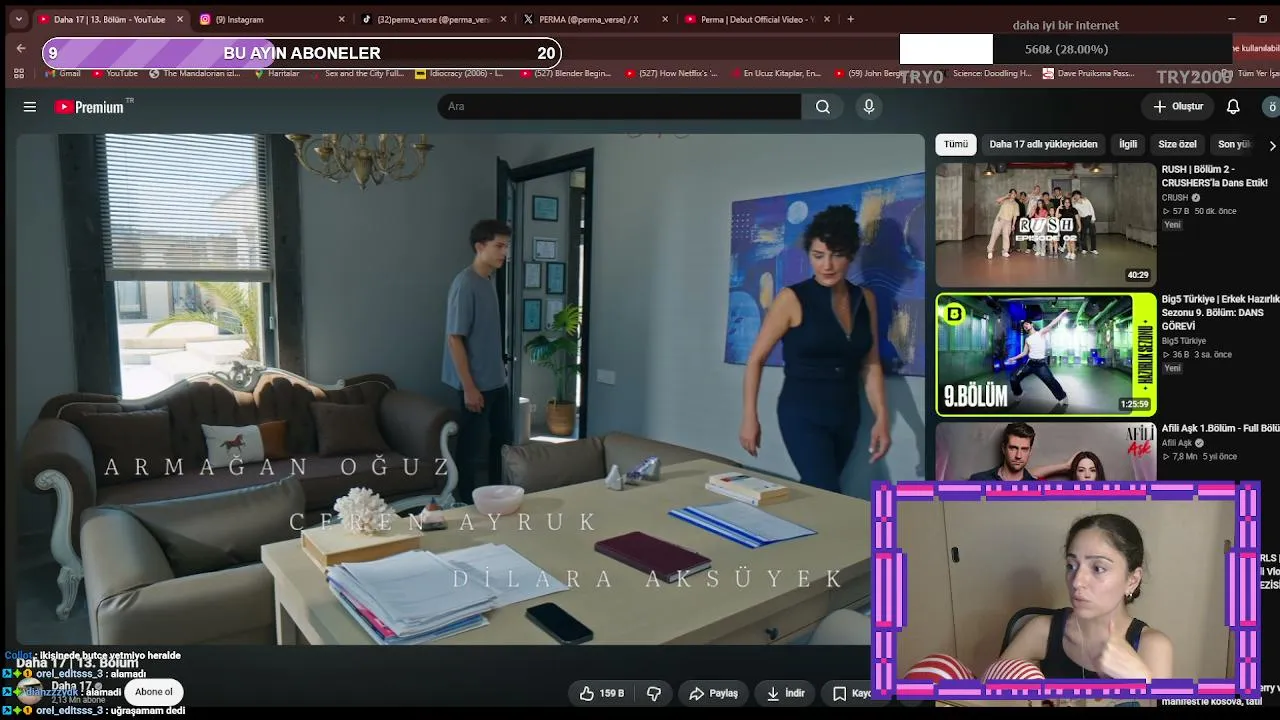Image resolution: width=1280 pixels, height=720 pixels.
Task: Visit the Afili Aşk channel name
Action: click(x=1177, y=443)
